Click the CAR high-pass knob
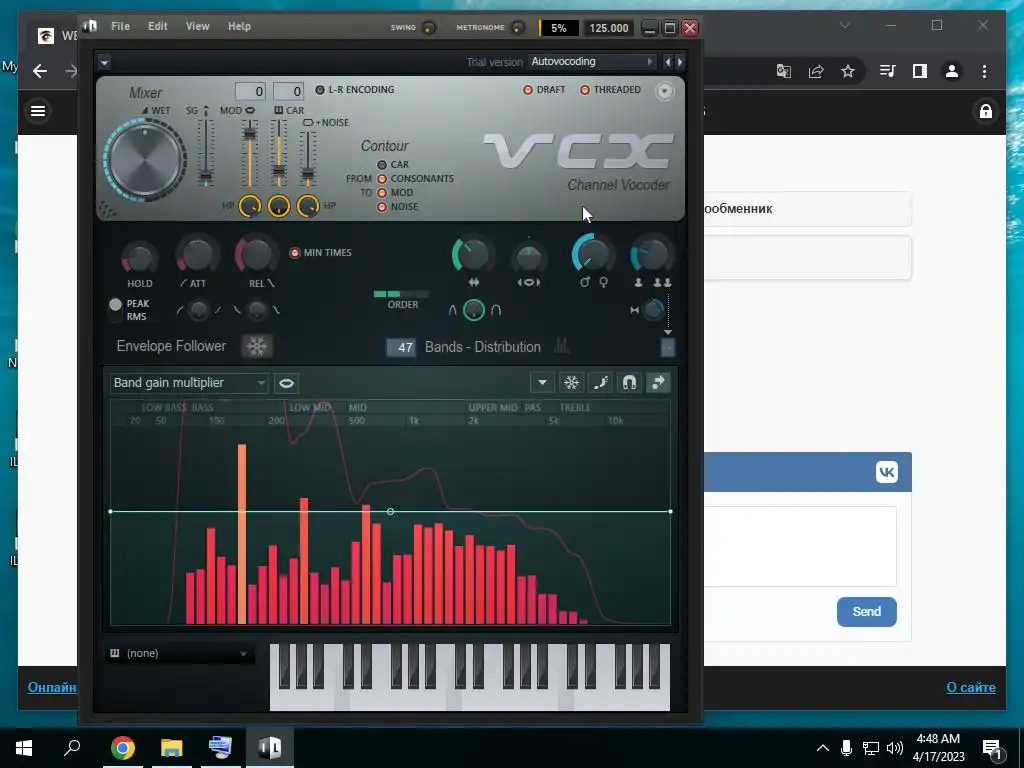Image resolution: width=1024 pixels, height=768 pixels. (279, 206)
